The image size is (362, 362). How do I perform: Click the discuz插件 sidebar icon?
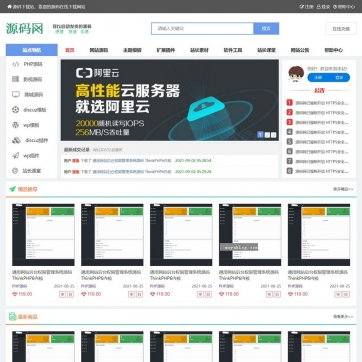tap(16, 140)
